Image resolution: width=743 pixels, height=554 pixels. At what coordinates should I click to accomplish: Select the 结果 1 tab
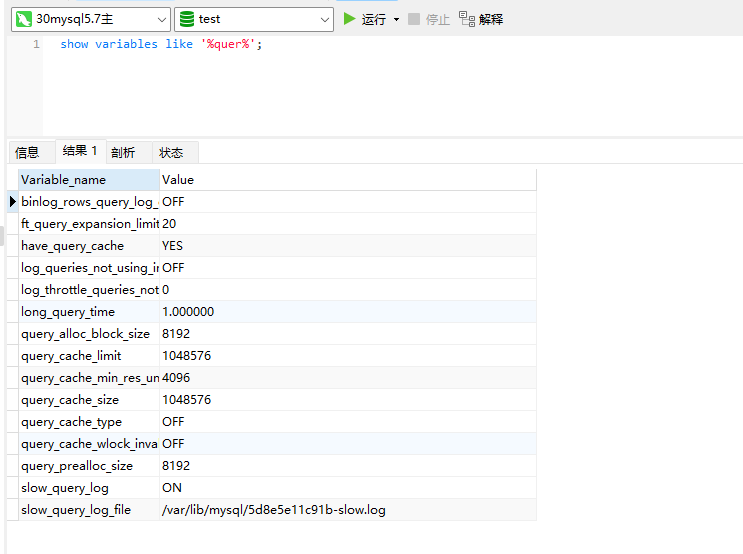(80, 151)
